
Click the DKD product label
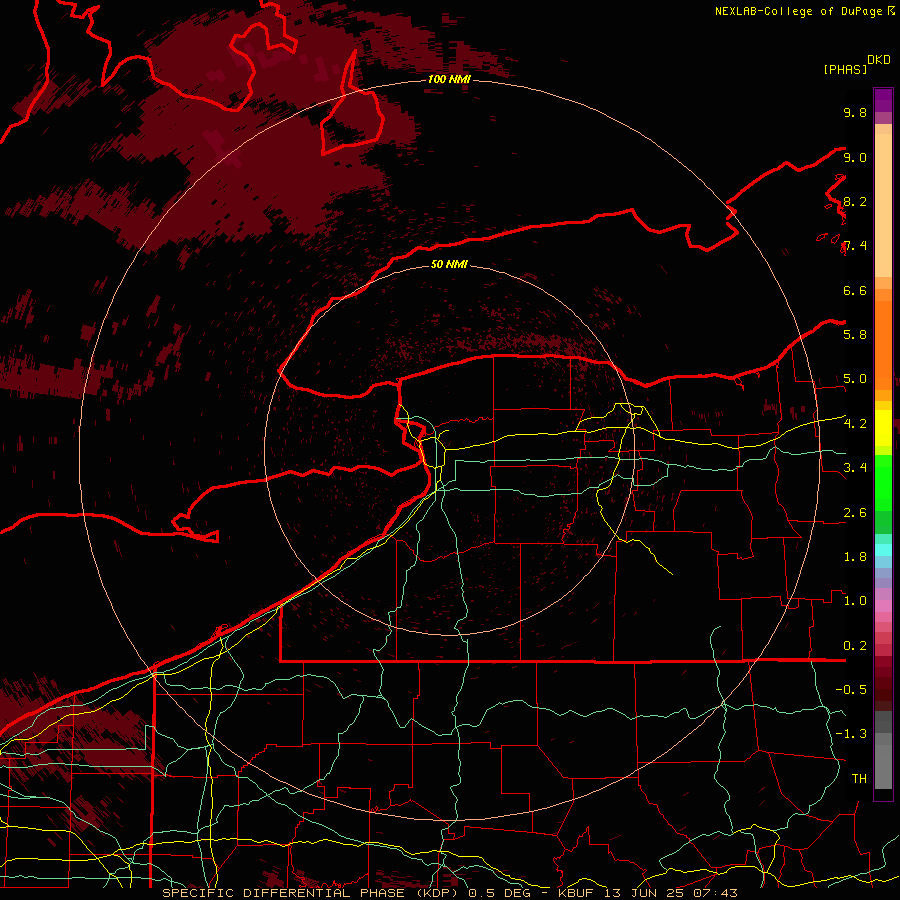pos(879,60)
